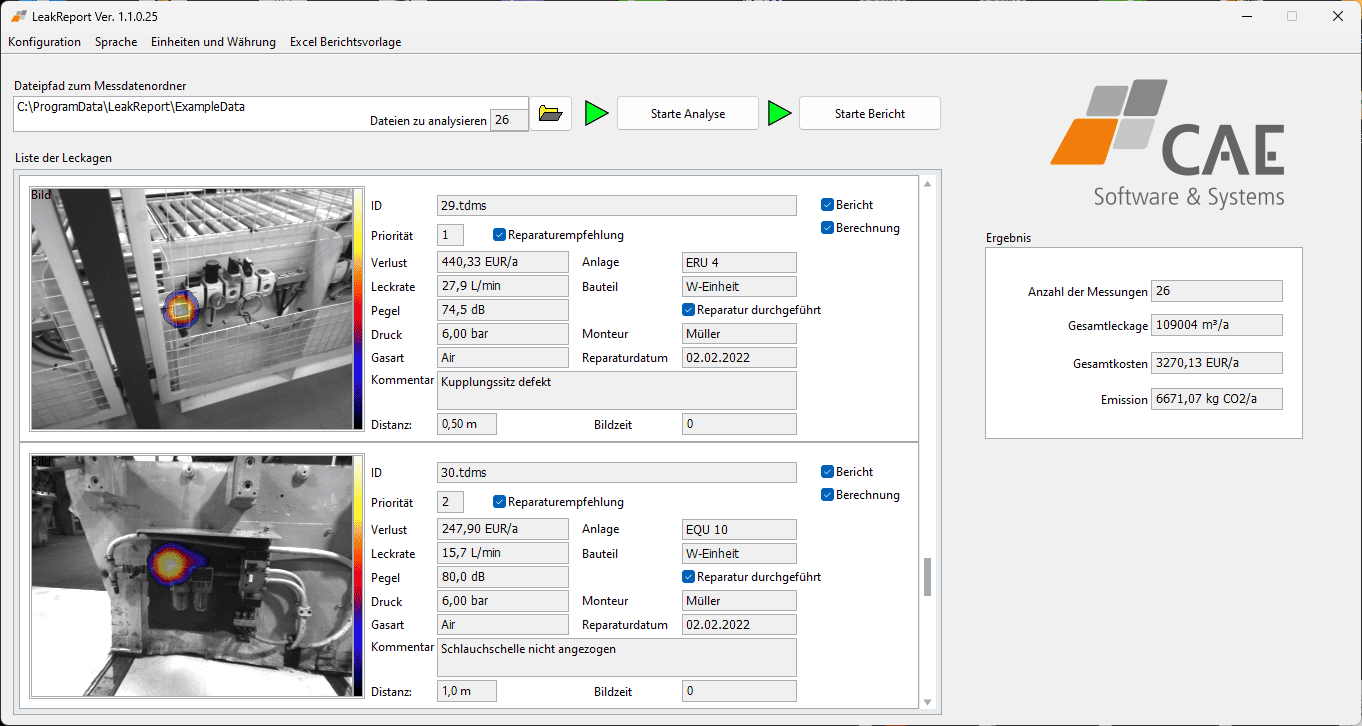The width and height of the screenshot is (1362, 726).
Task: Click the CAE Software & Systems logo
Action: click(x=1168, y=143)
